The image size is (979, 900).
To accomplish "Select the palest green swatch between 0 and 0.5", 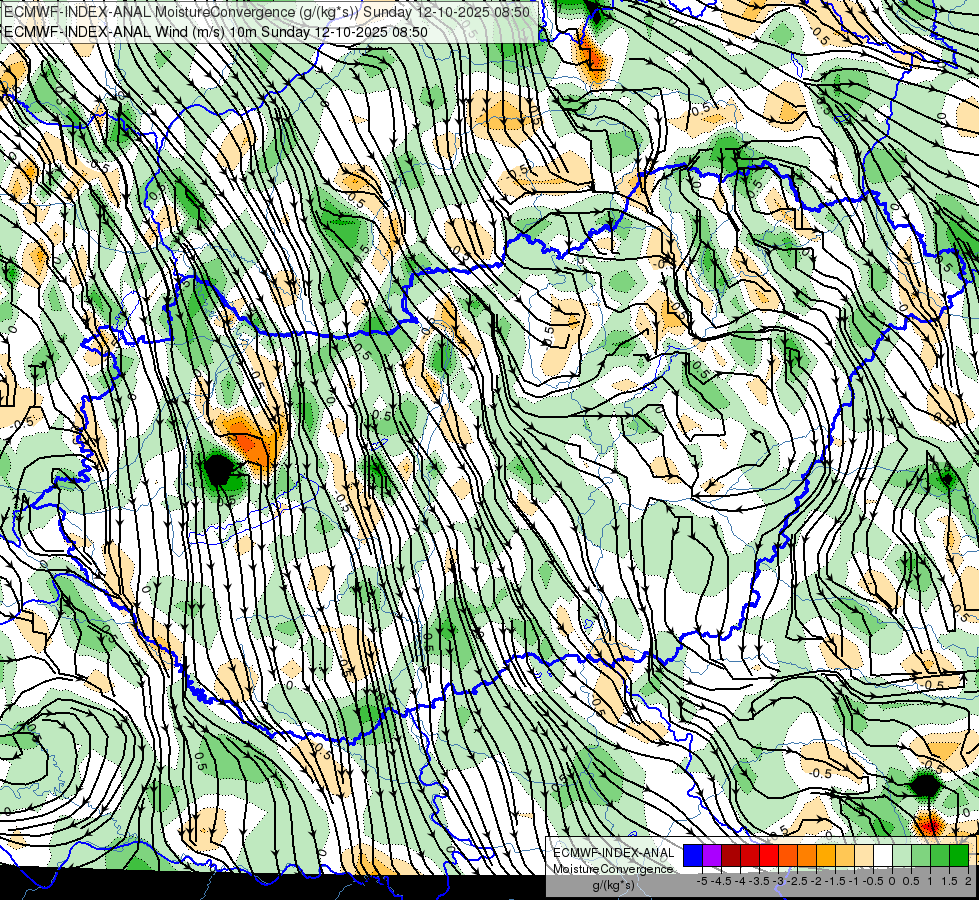I will (x=902, y=855).
